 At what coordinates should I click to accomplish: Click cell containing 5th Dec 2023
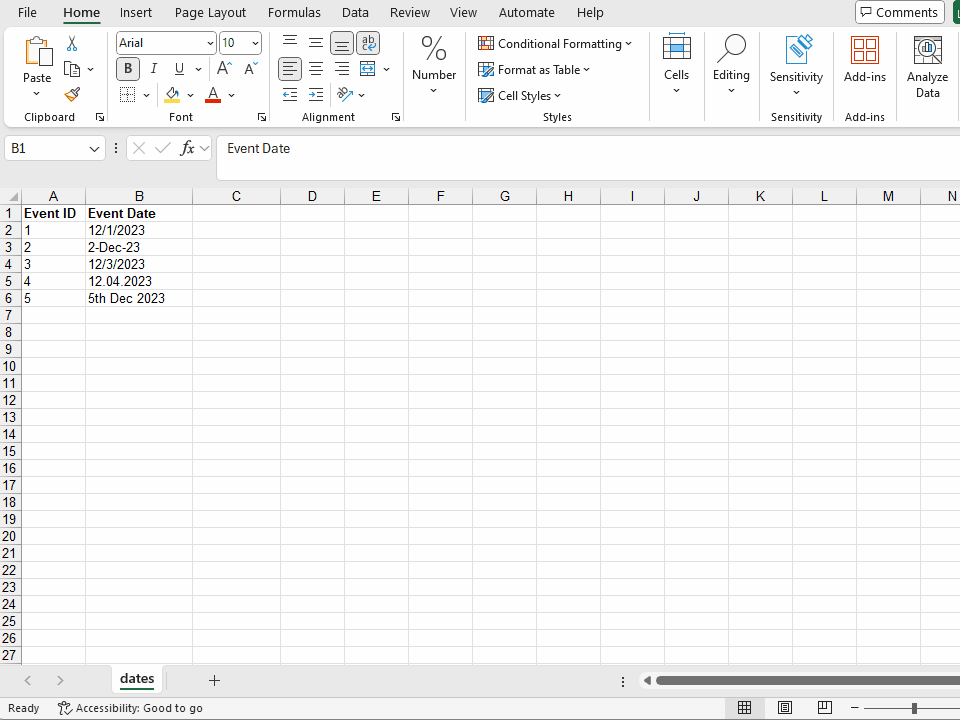click(x=139, y=298)
